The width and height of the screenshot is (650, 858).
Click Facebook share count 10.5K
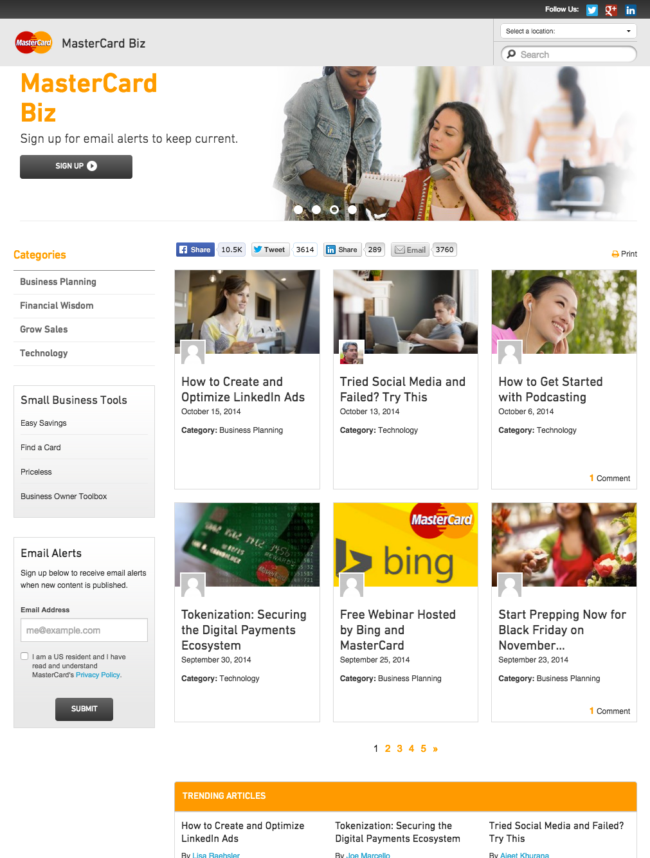[x=231, y=250]
